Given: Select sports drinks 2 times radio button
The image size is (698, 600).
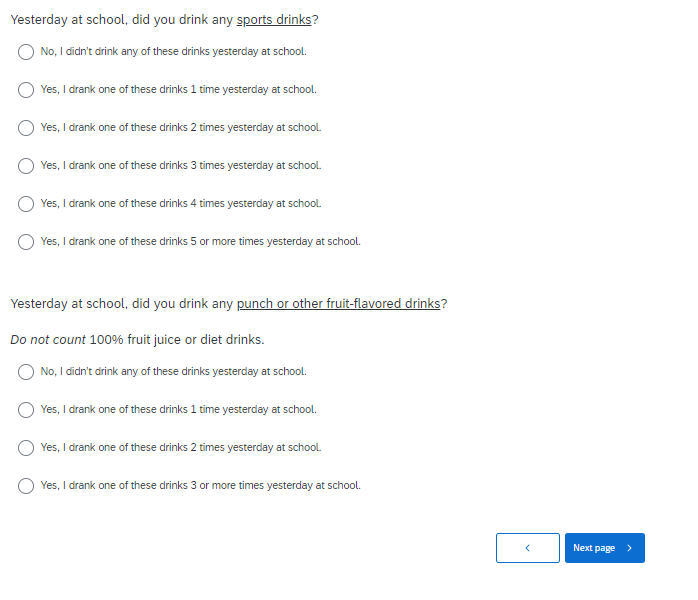Looking at the screenshot, I should coord(26,128).
